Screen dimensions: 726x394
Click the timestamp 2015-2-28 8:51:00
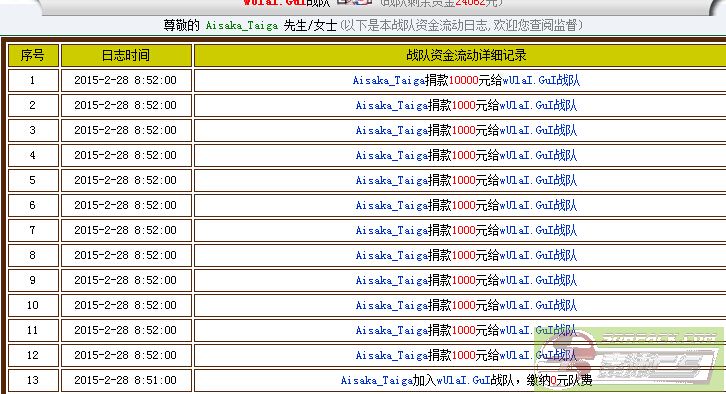125,380
